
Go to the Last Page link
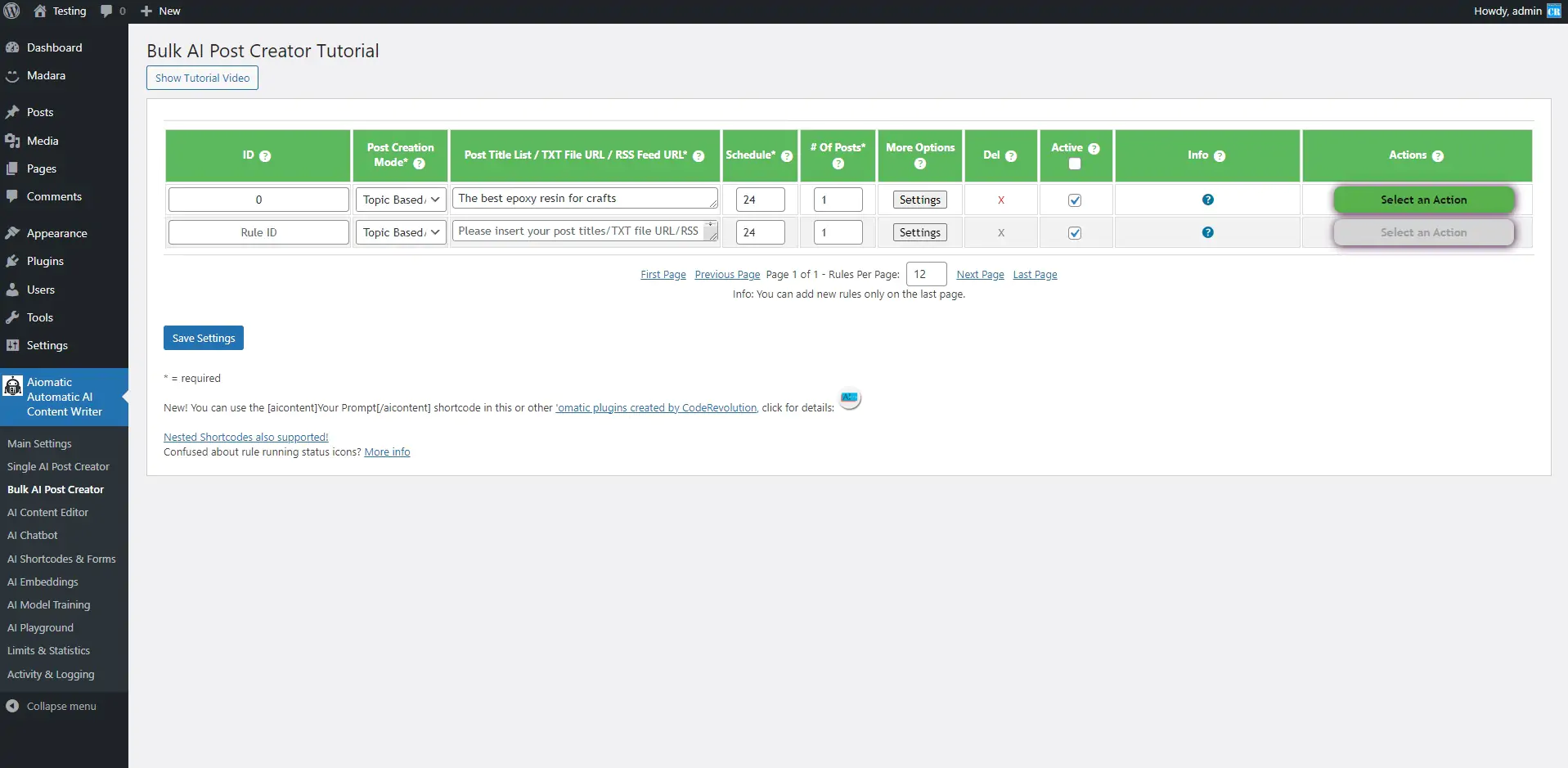(x=1035, y=275)
